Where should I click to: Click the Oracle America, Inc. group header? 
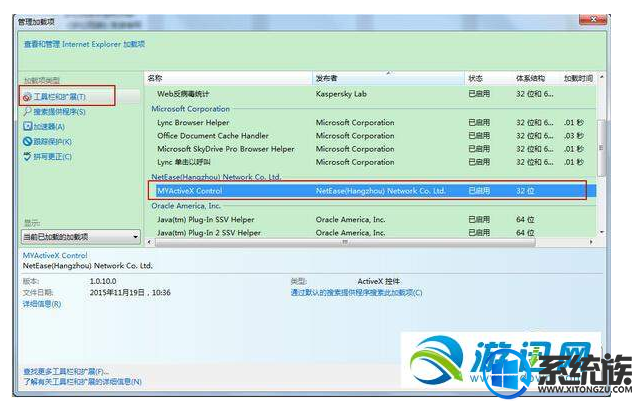tap(186, 206)
